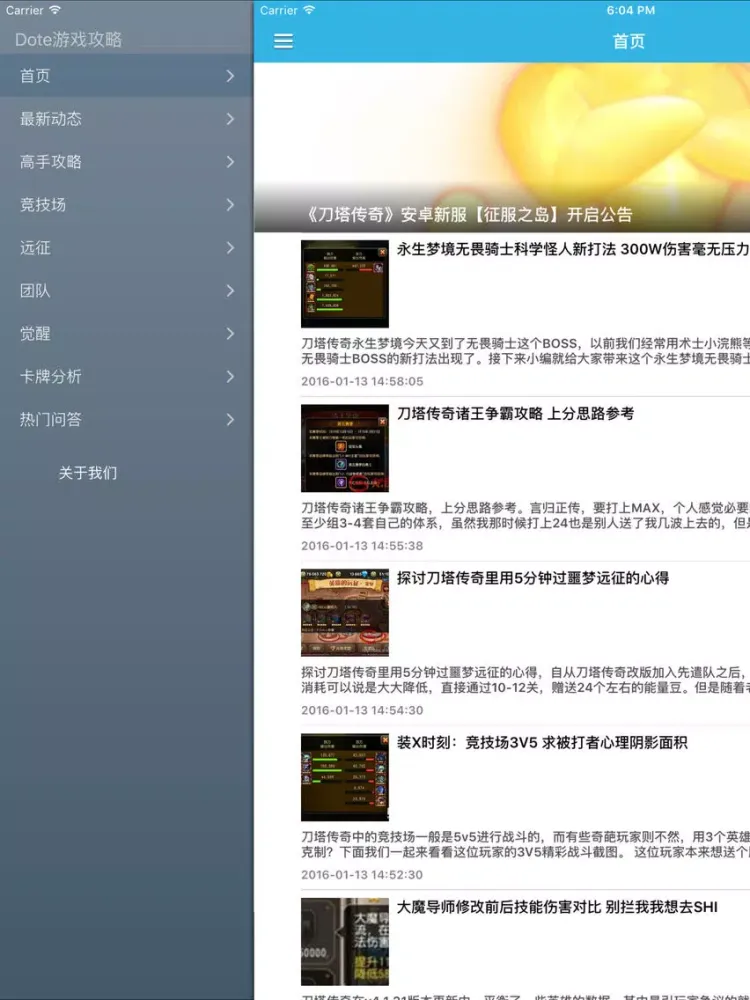Tap the 竞技场3V5 article thumbnail

coord(345,777)
